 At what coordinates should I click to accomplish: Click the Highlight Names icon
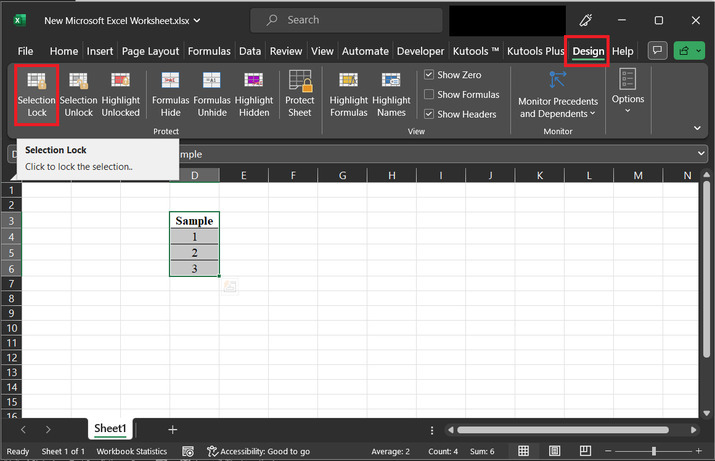391,94
